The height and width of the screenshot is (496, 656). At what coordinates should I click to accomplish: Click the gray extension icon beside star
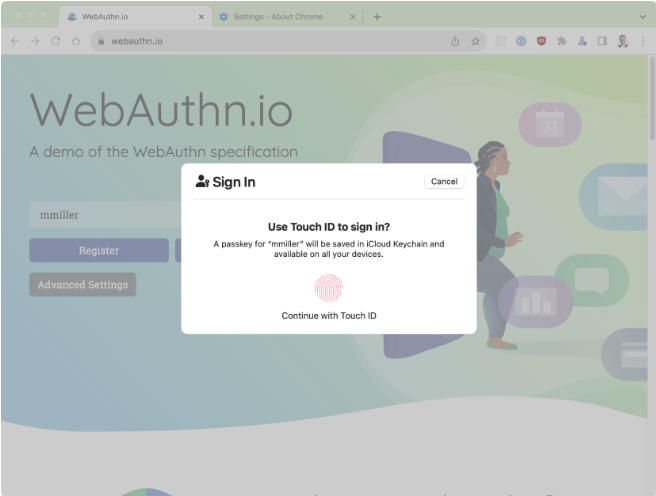501,41
